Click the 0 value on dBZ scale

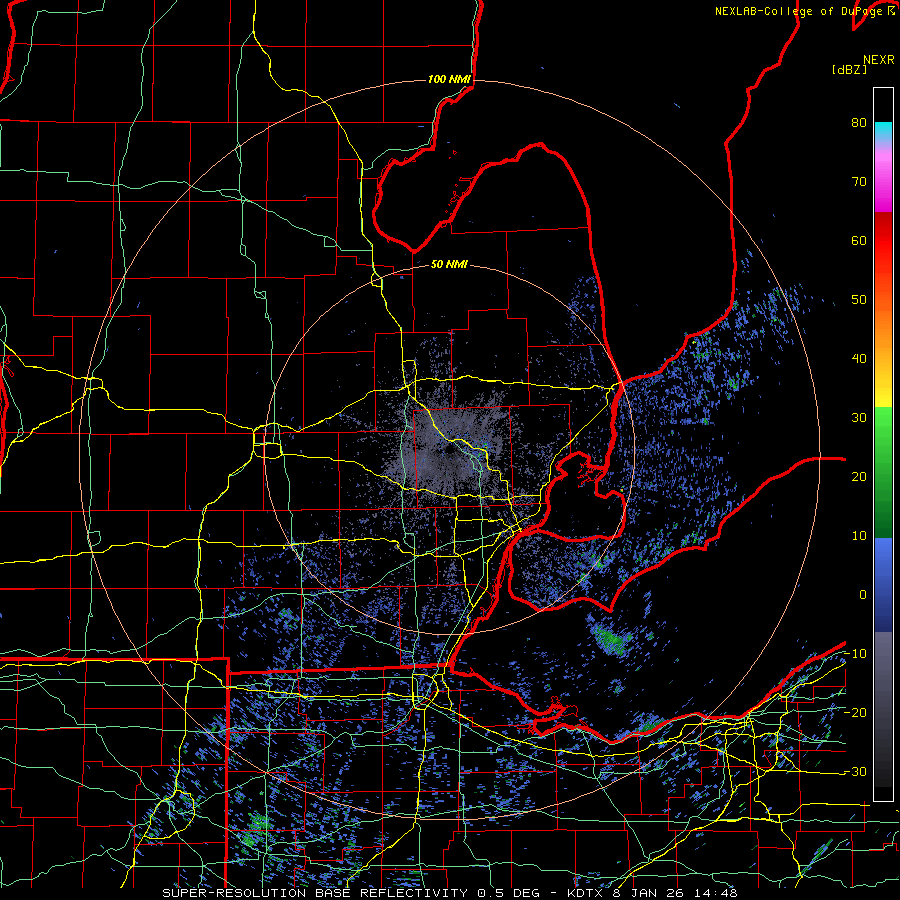[863, 595]
